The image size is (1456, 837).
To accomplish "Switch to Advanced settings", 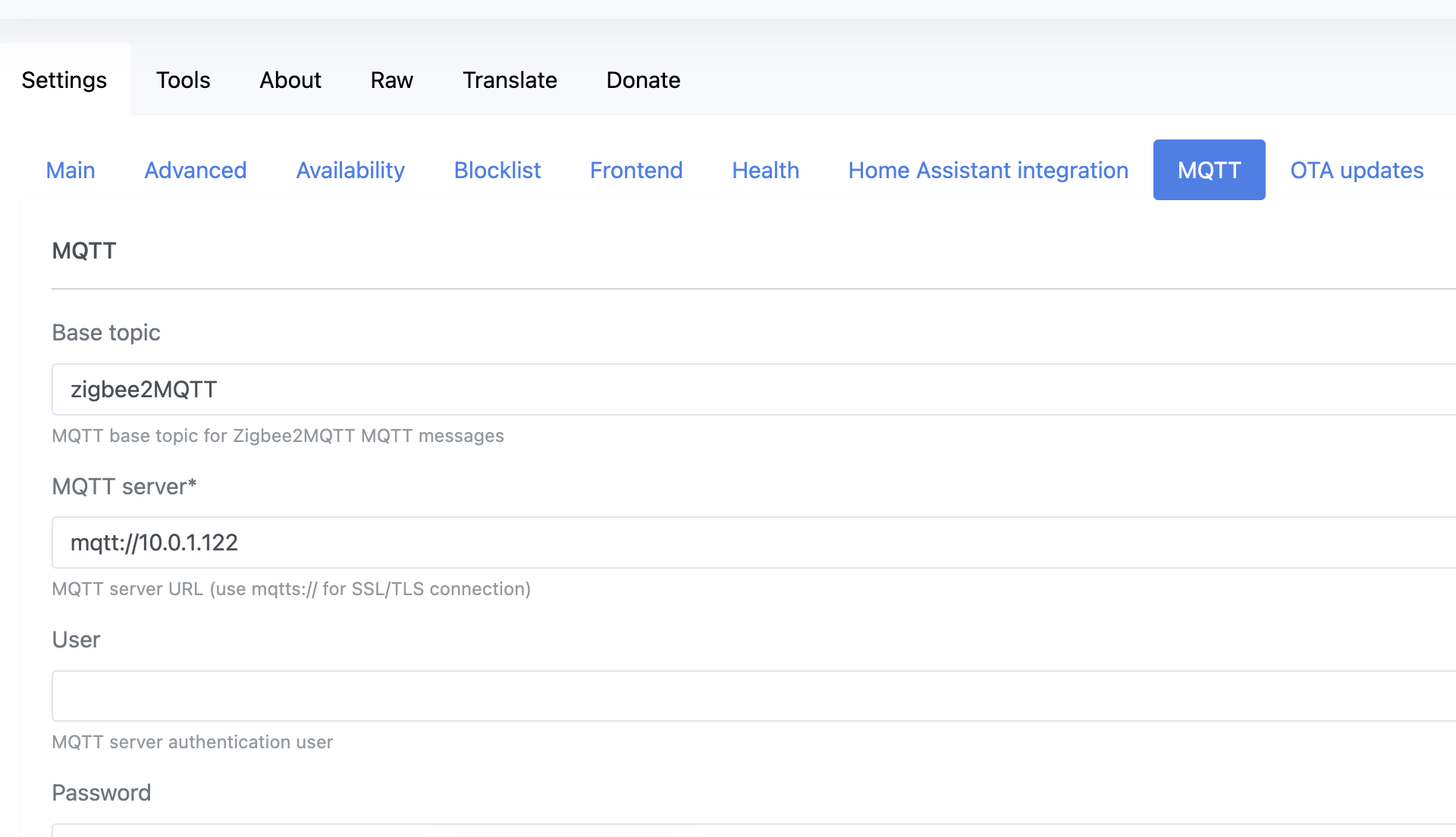I will point(195,170).
